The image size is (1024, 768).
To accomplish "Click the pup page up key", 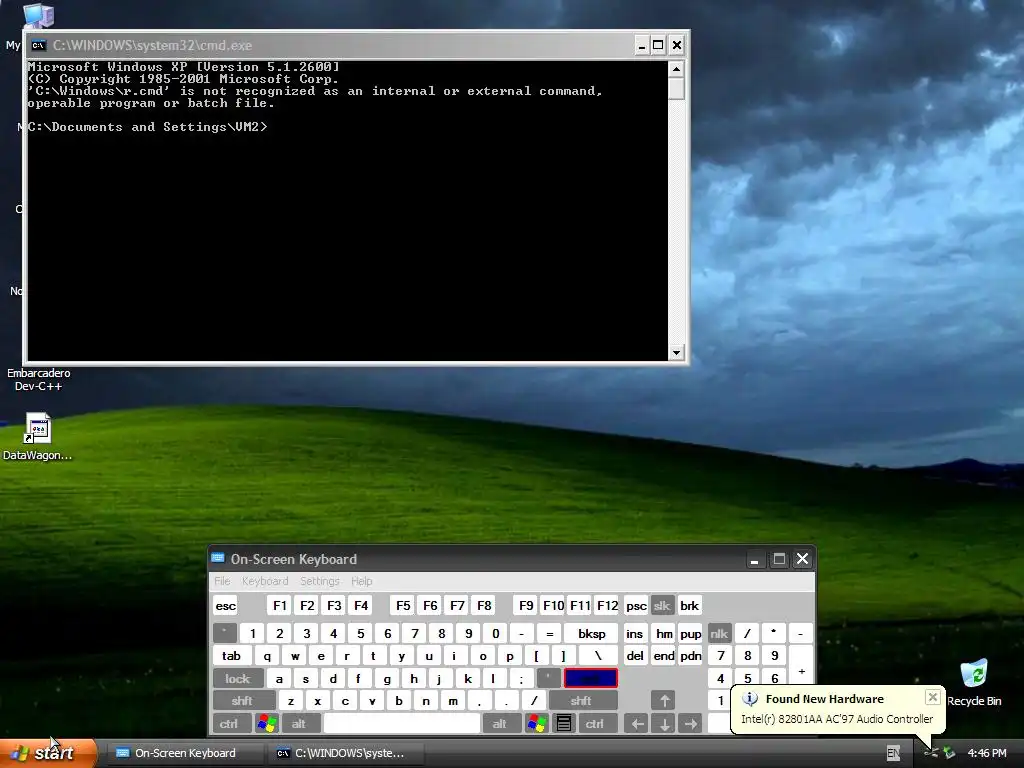I will [x=690, y=633].
